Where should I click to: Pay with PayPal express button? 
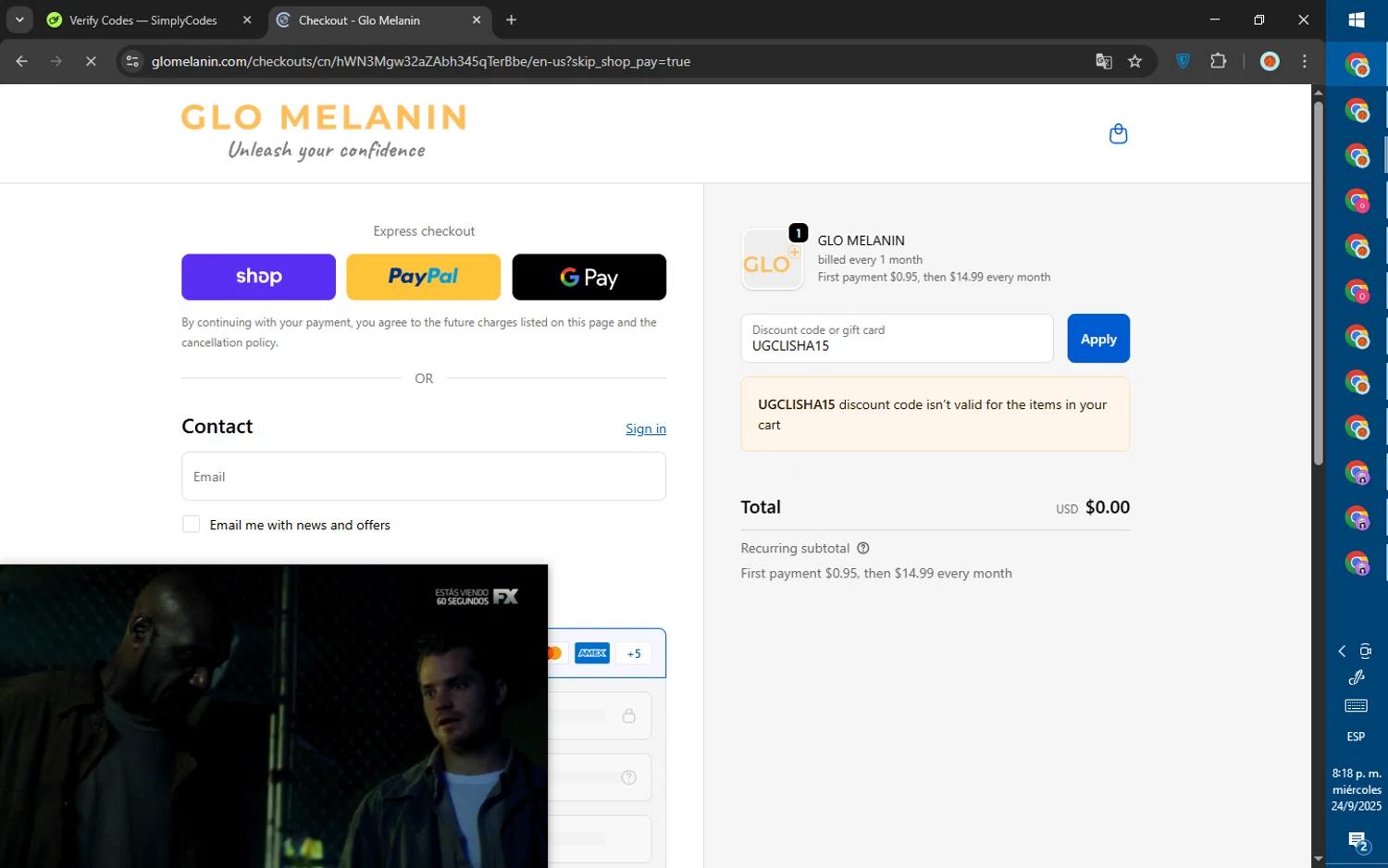(x=423, y=277)
